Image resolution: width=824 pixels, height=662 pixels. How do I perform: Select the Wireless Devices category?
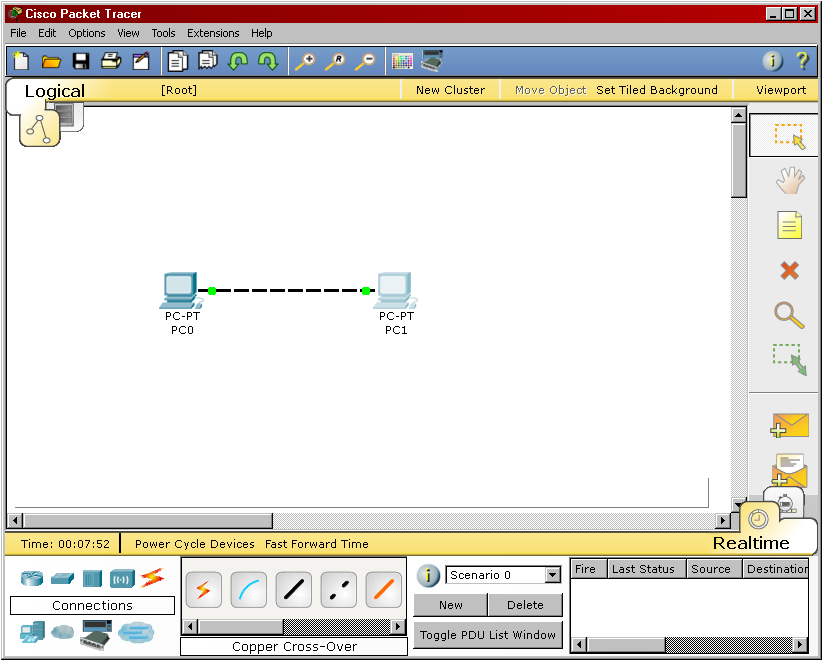click(122, 579)
